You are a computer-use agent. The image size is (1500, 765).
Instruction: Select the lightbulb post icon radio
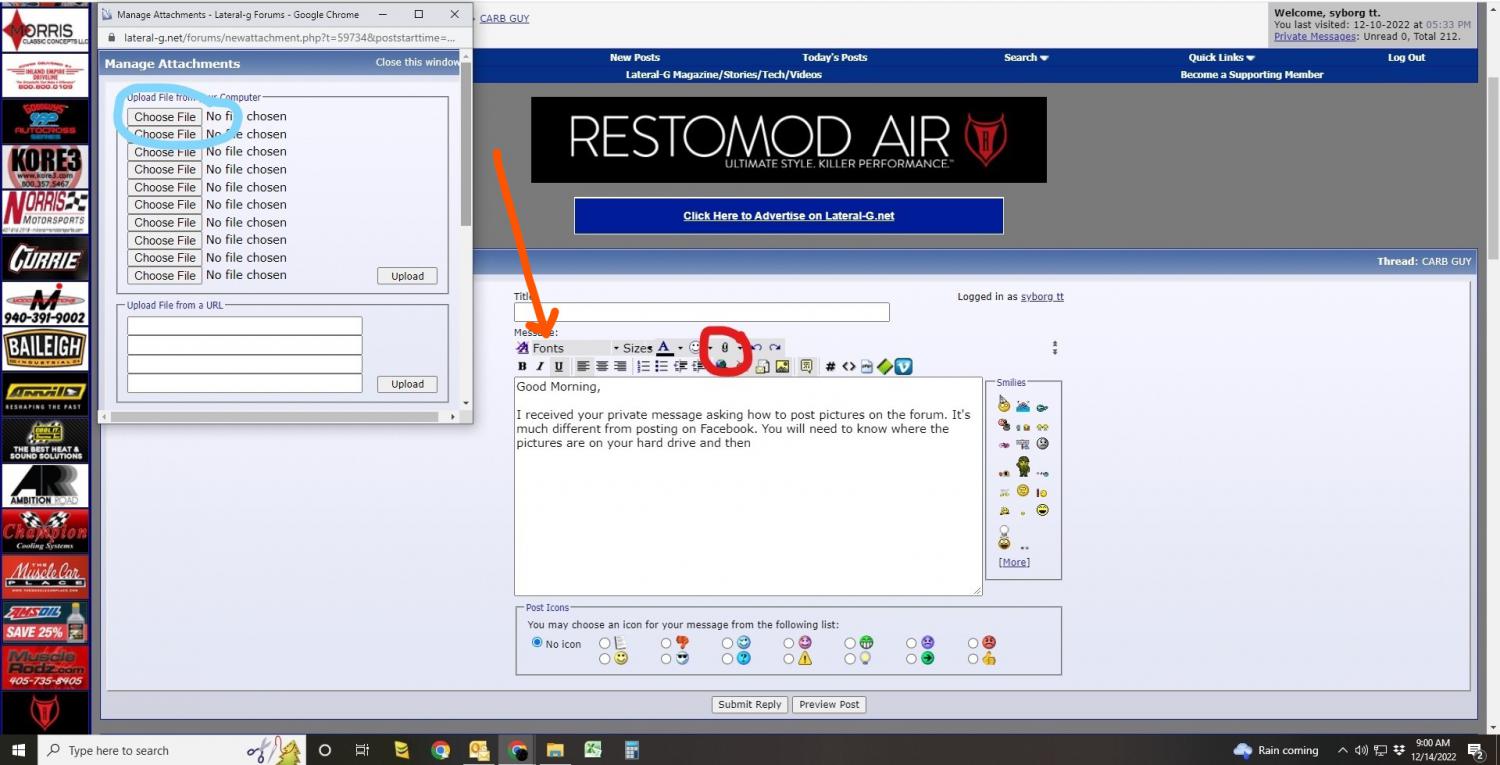851,659
